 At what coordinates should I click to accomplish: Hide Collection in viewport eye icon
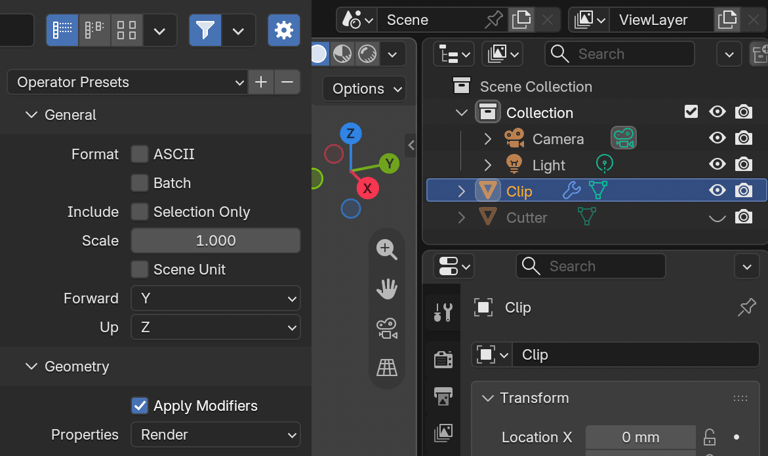tap(717, 112)
